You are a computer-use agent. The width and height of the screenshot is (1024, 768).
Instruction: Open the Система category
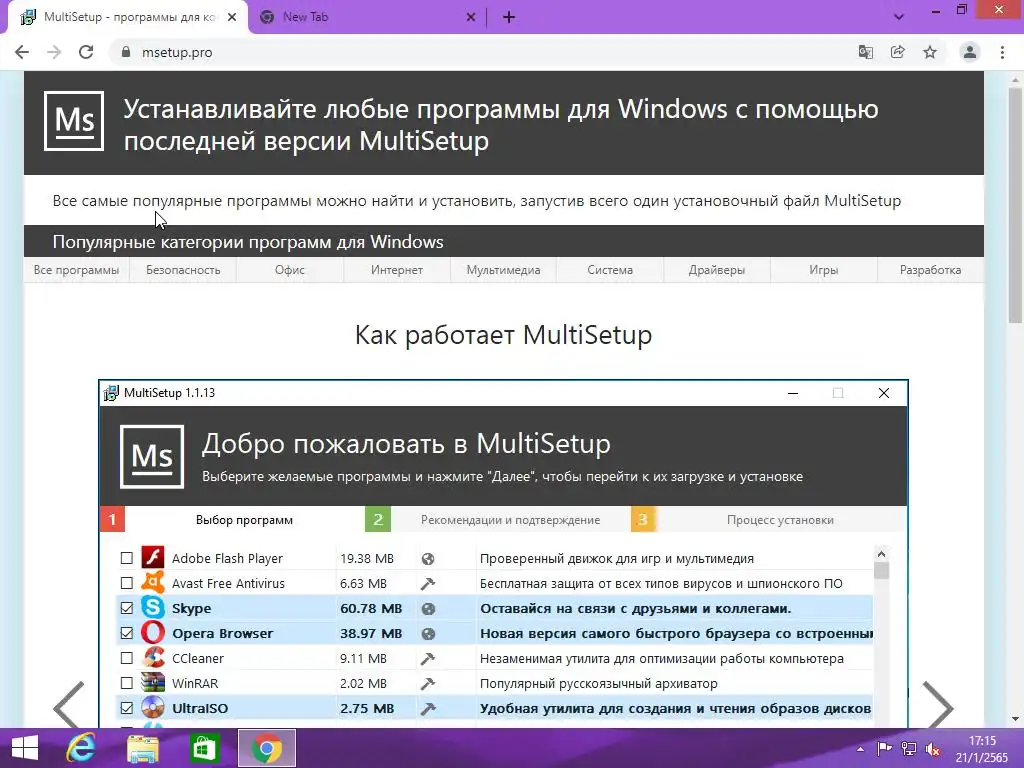(610, 270)
